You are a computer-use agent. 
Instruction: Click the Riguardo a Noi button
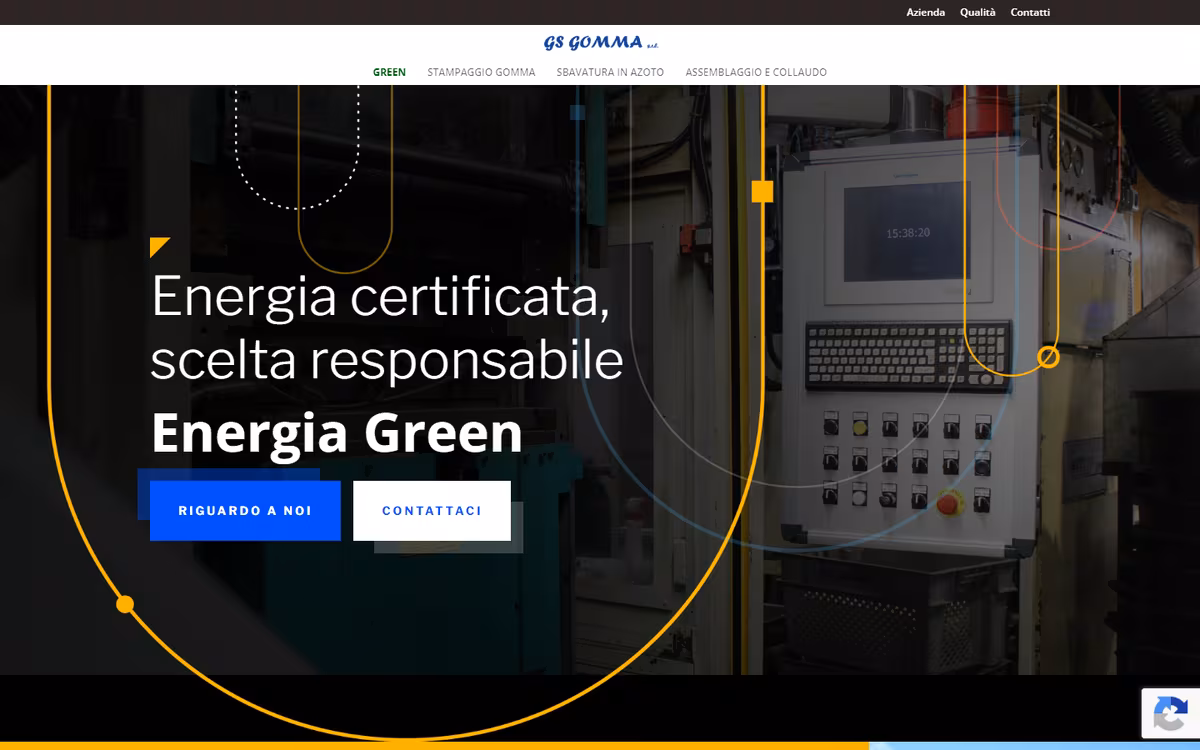tap(245, 511)
